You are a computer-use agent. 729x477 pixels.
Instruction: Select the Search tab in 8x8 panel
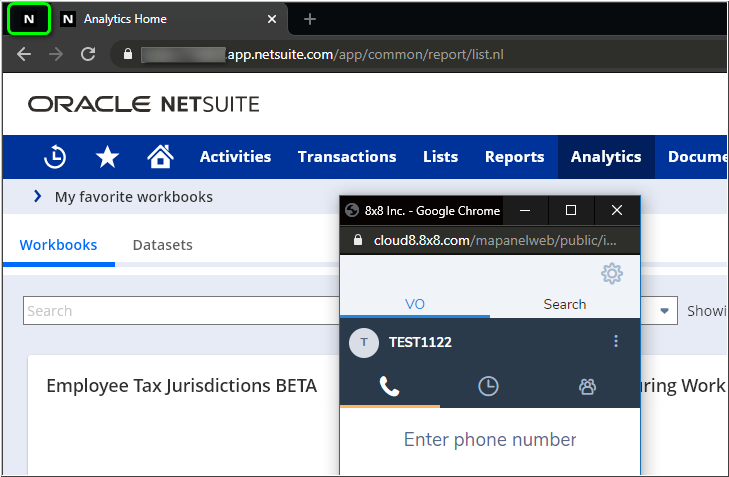point(564,304)
